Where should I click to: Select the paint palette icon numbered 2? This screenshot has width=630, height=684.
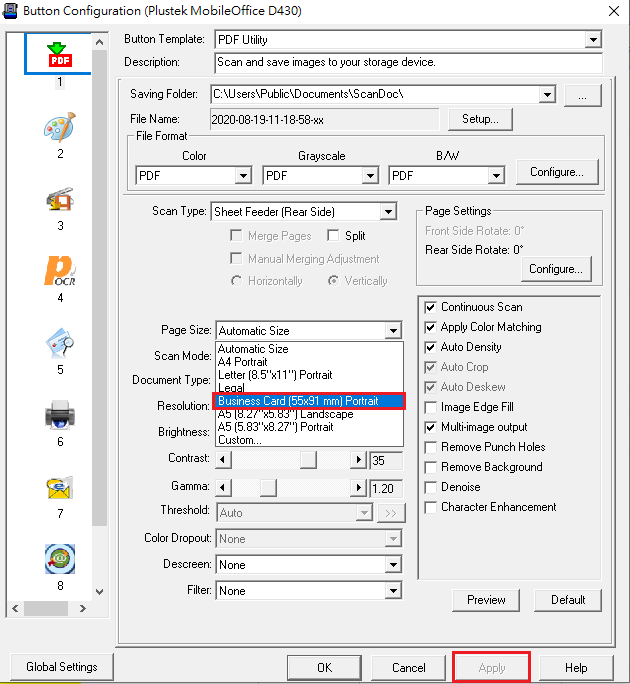(59, 127)
